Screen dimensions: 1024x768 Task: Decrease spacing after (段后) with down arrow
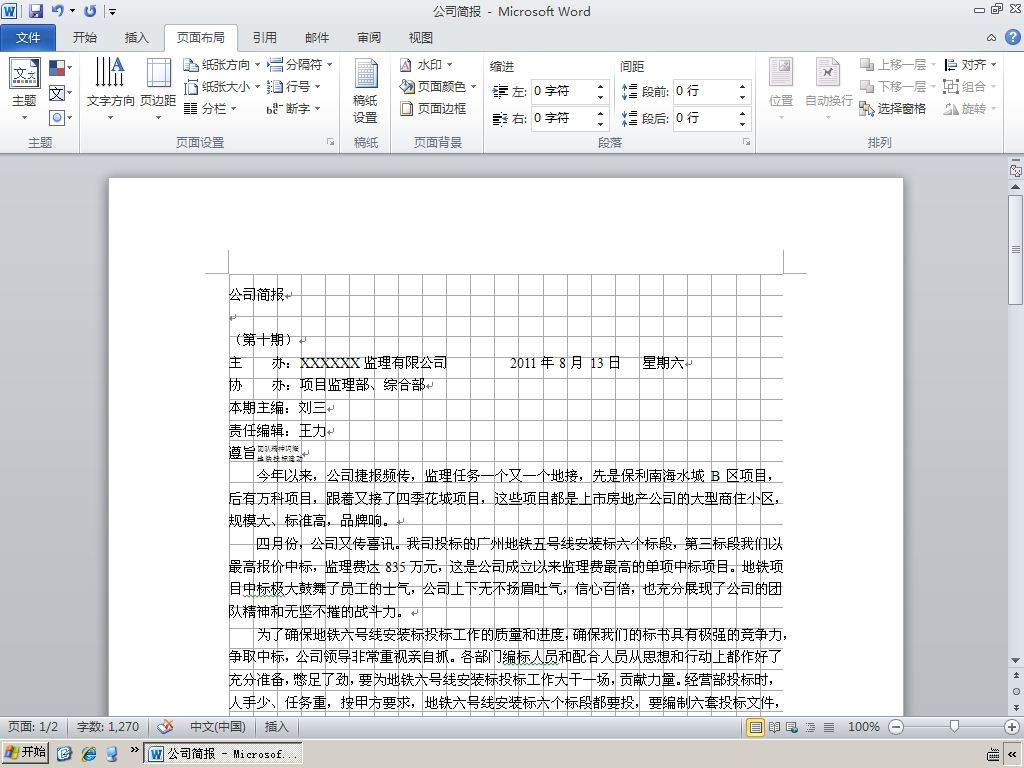[x=743, y=123]
